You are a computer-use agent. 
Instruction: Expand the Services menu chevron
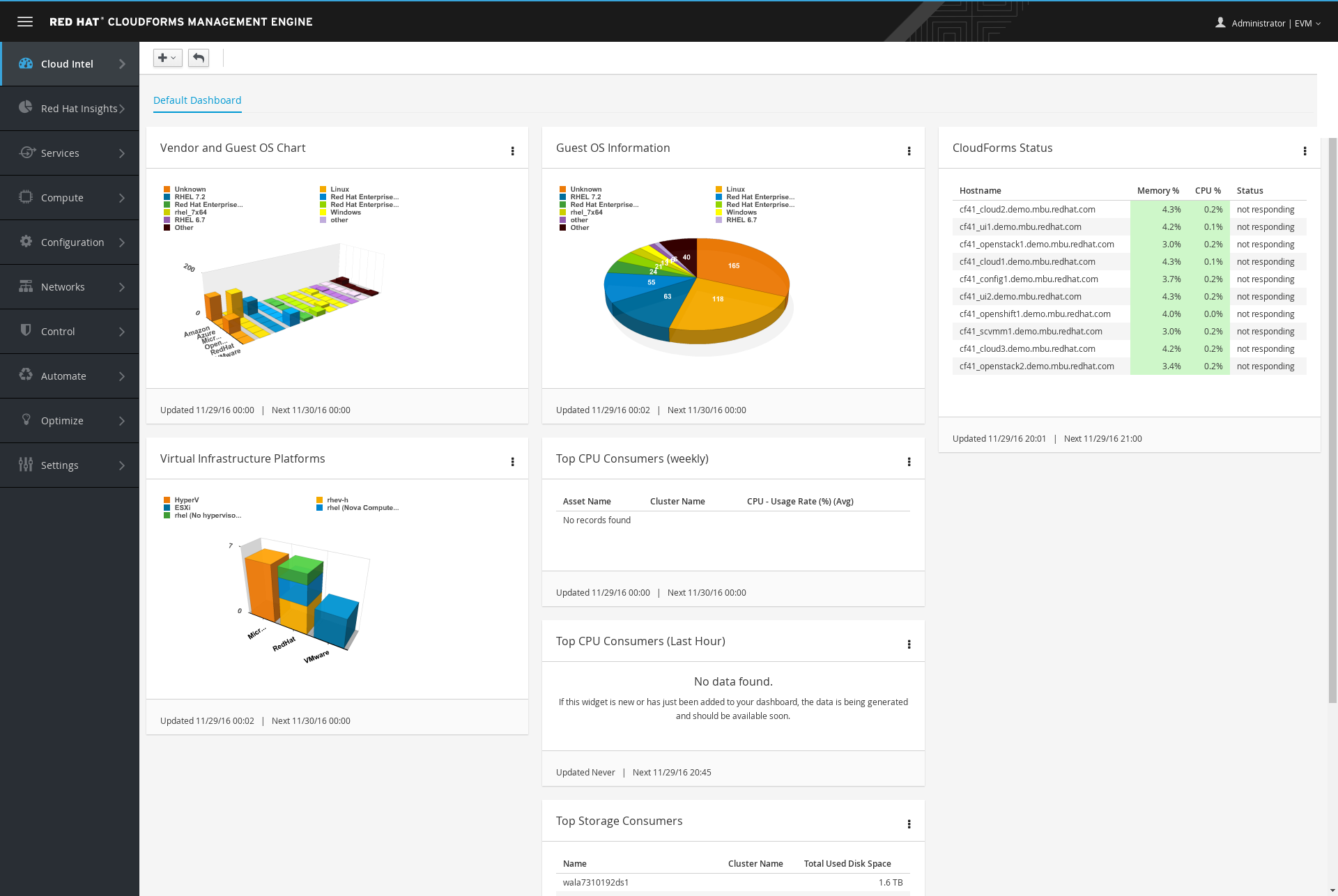coord(122,153)
